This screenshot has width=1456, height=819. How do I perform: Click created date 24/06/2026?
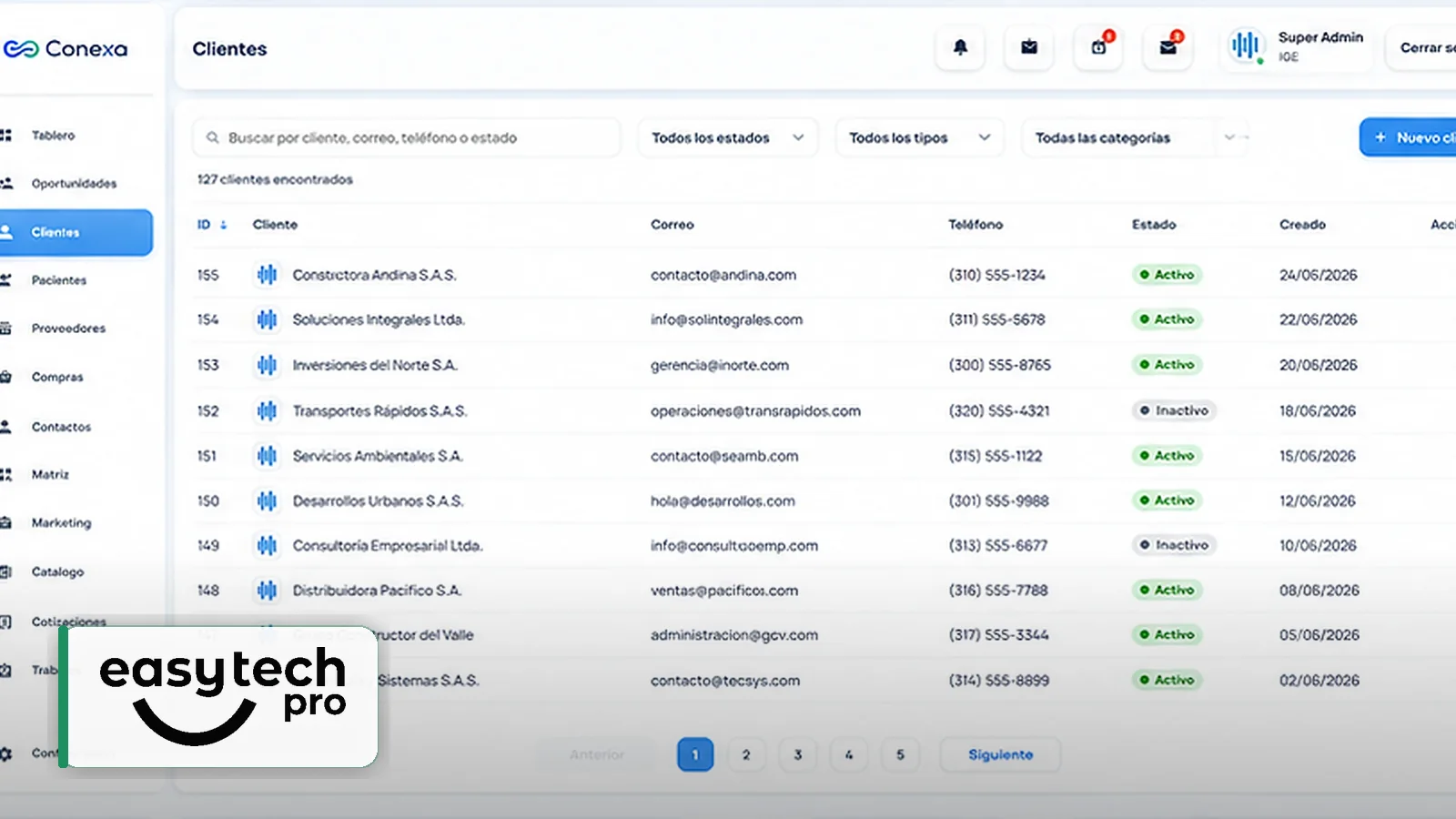1318,275
